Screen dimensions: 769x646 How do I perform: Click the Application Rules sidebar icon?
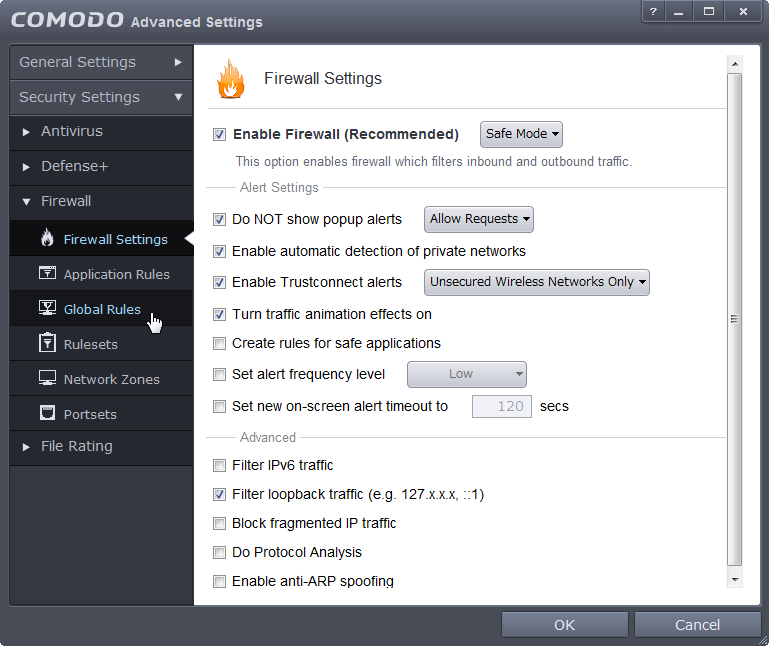click(x=47, y=273)
